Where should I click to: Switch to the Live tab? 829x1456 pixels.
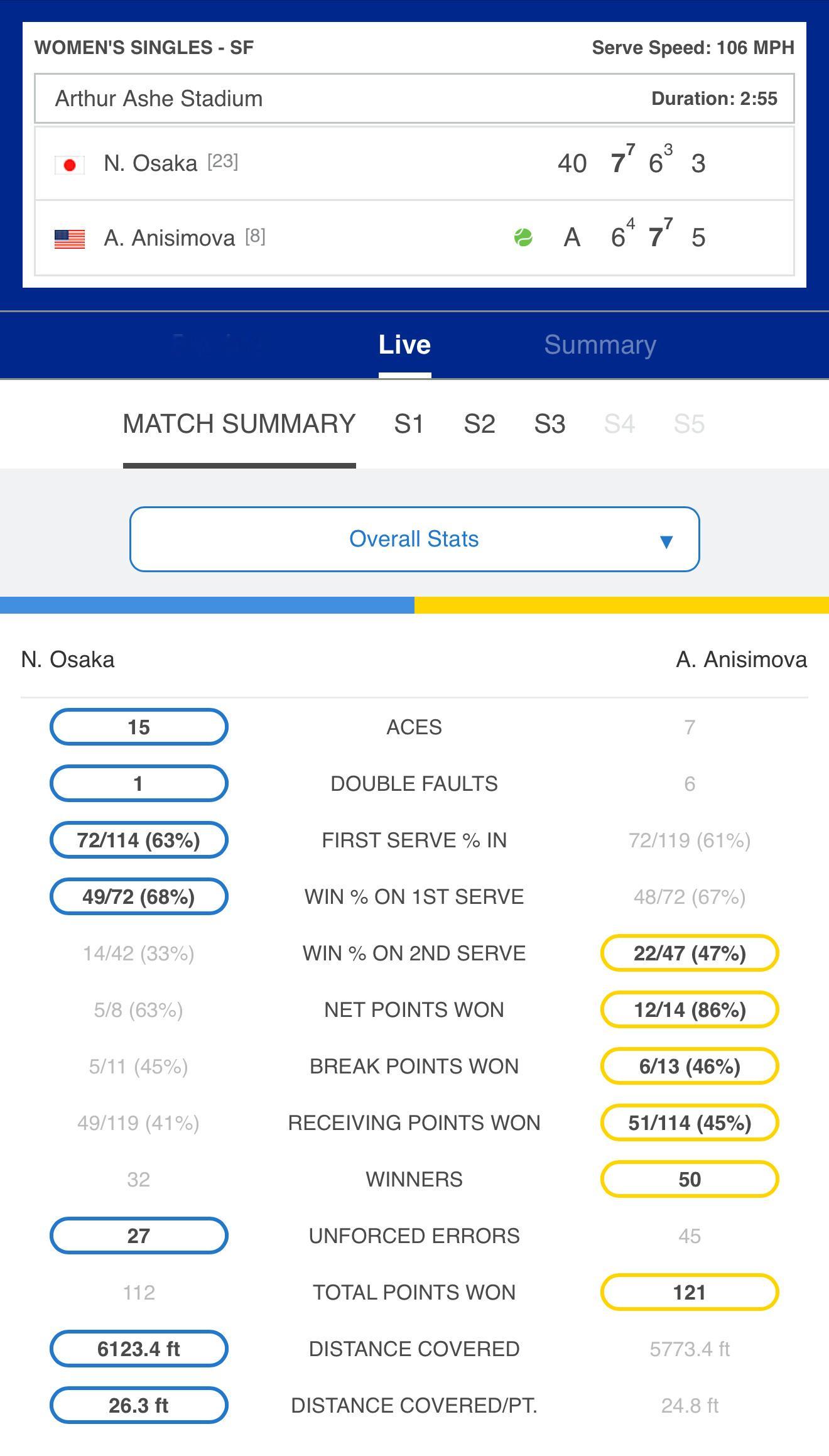(x=404, y=345)
